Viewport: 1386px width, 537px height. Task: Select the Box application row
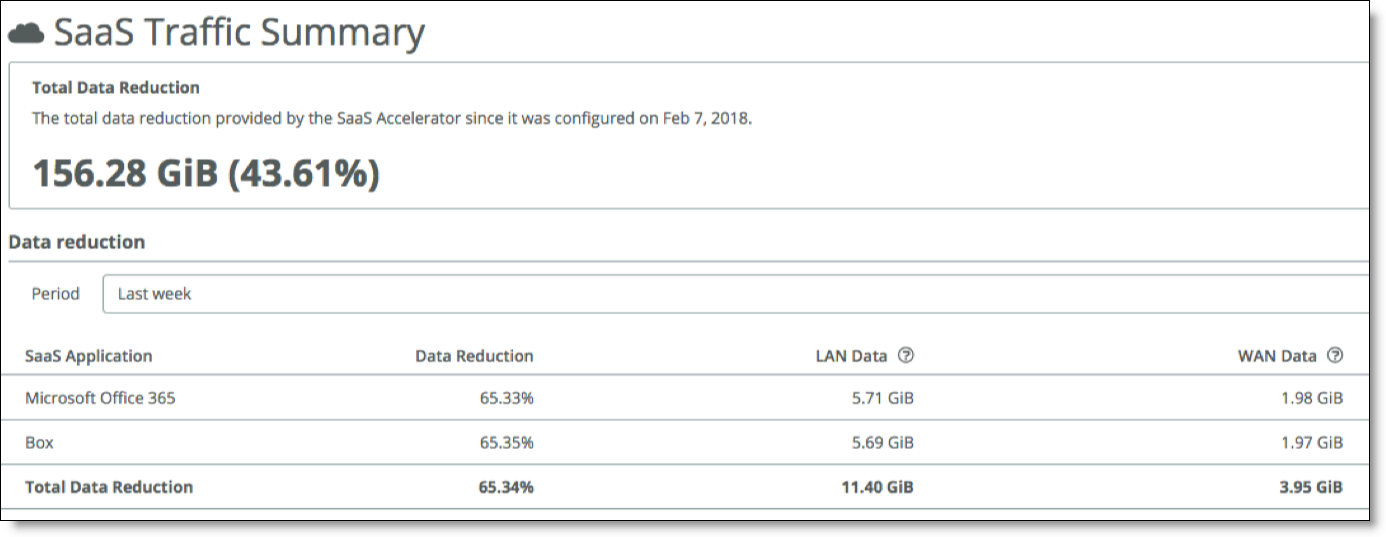[688, 442]
